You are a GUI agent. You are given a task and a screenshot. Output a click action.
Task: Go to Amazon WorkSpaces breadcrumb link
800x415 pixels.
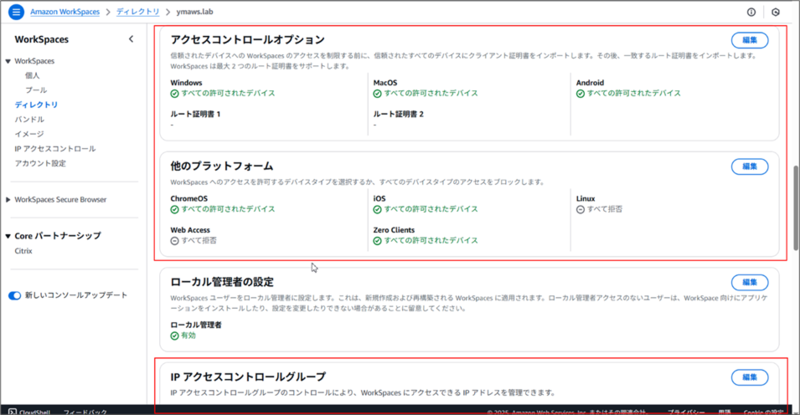65,12
